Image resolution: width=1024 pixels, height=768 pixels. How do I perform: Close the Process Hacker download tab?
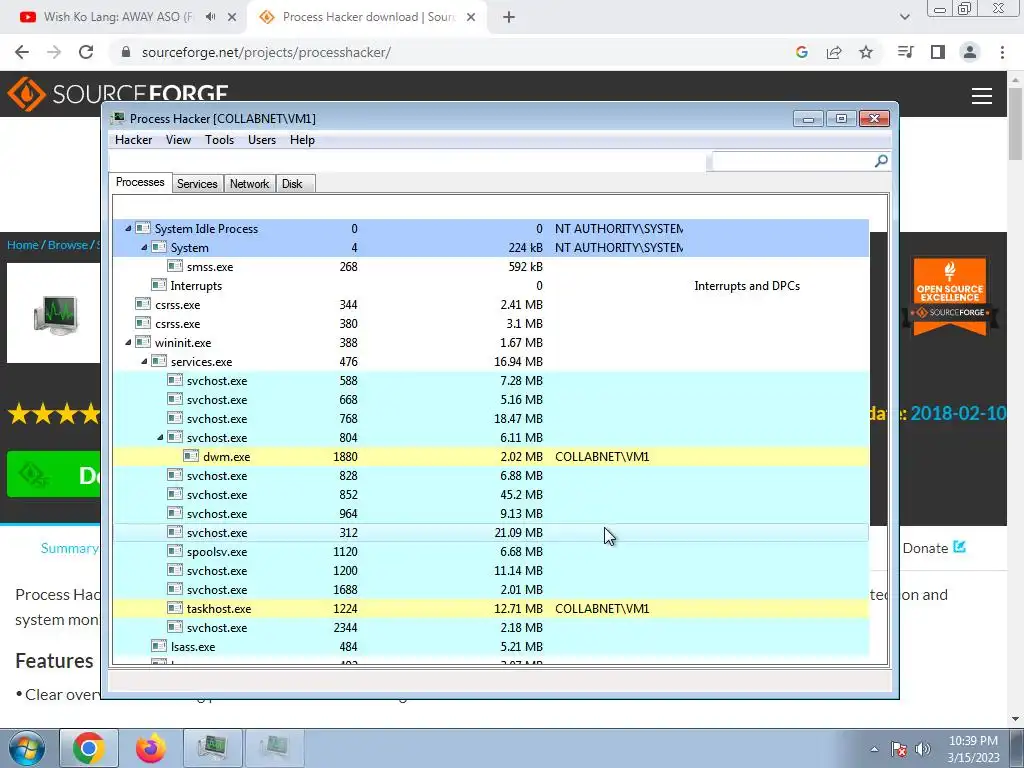[471, 17]
